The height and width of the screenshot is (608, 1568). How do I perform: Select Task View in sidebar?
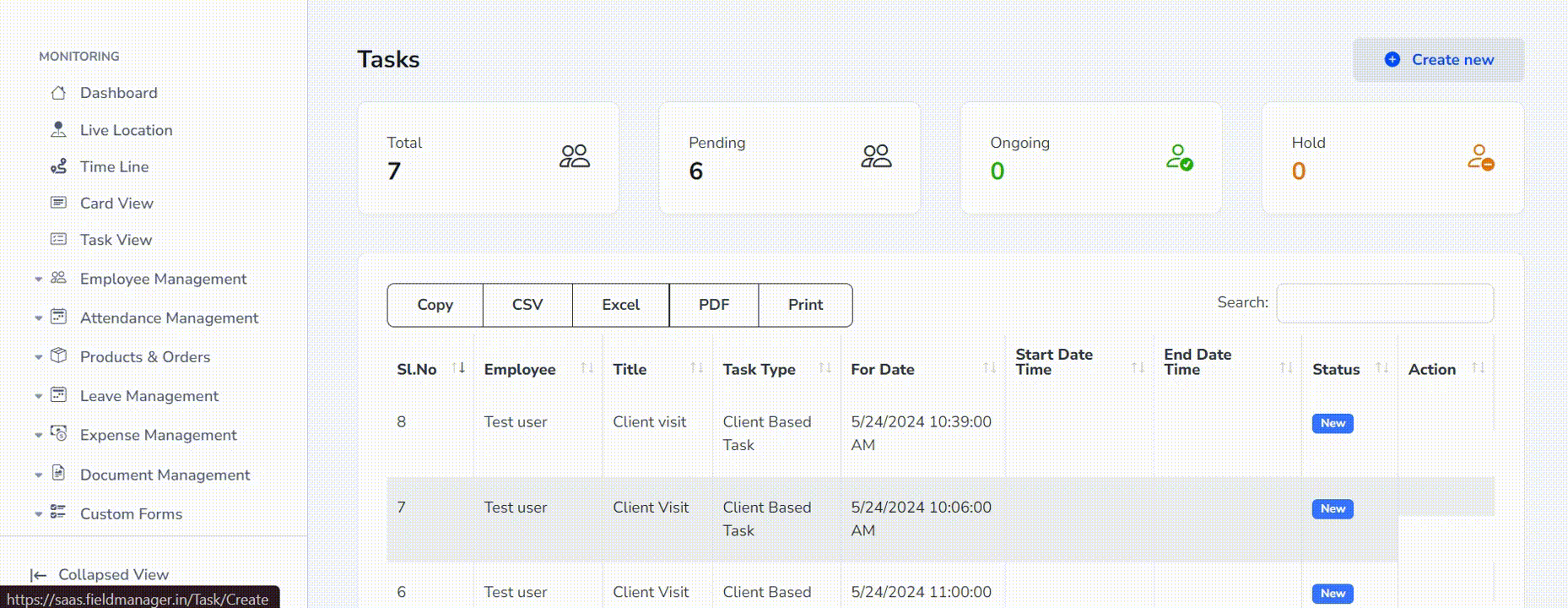(116, 240)
